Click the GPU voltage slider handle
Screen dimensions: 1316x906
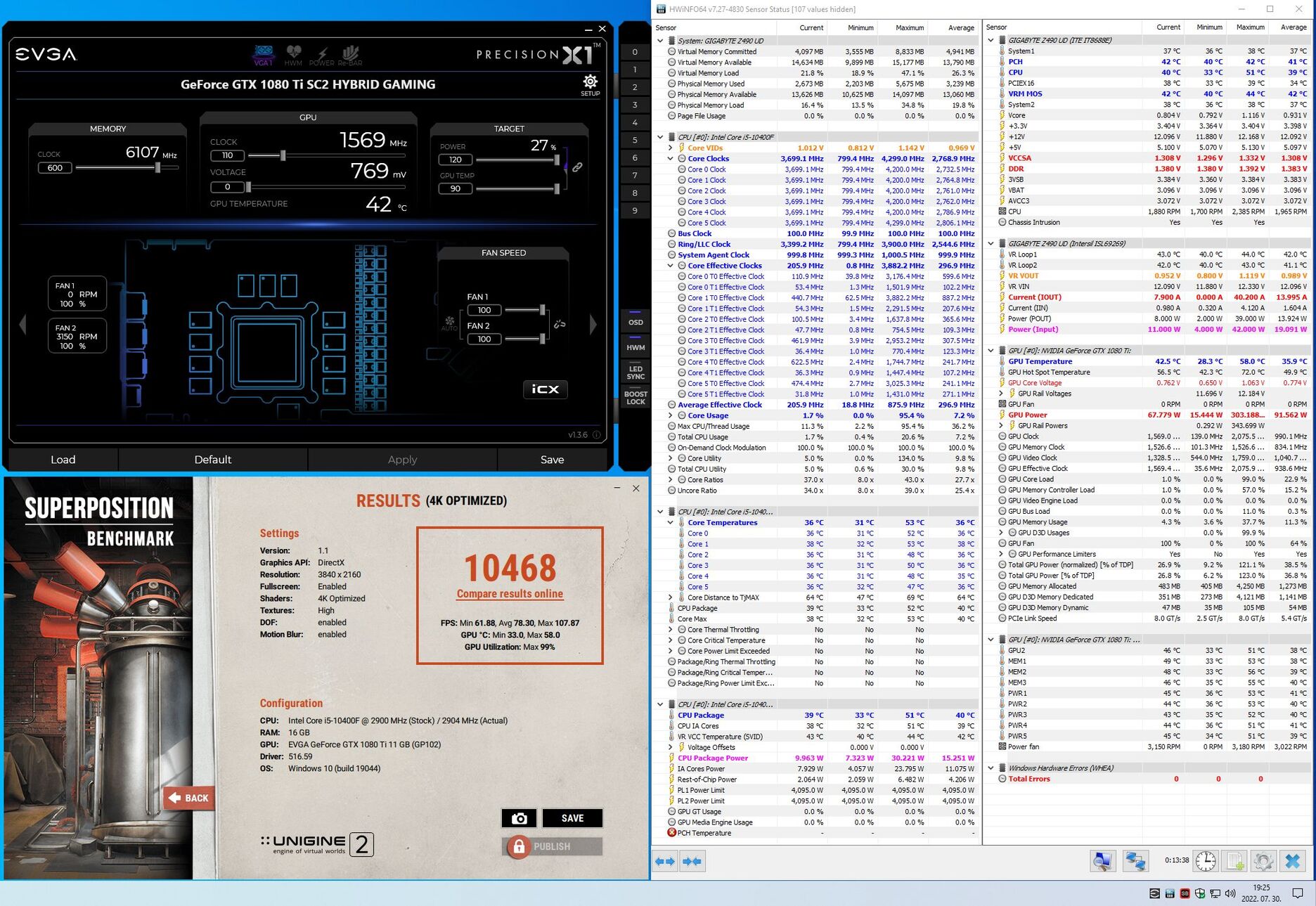248,187
